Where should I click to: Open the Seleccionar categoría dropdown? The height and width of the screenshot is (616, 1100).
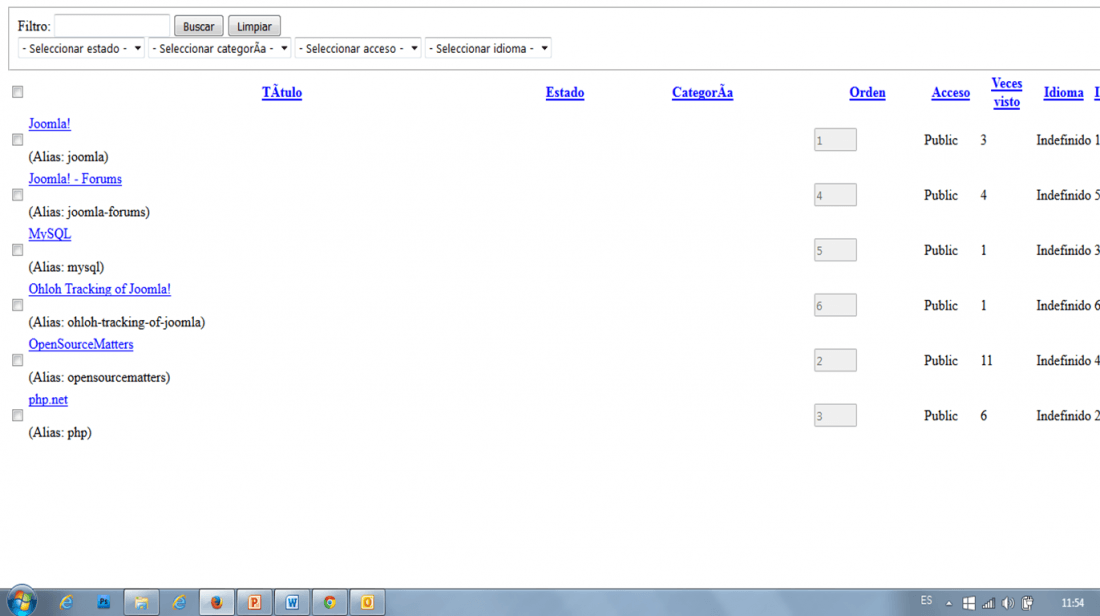coord(220,48)
